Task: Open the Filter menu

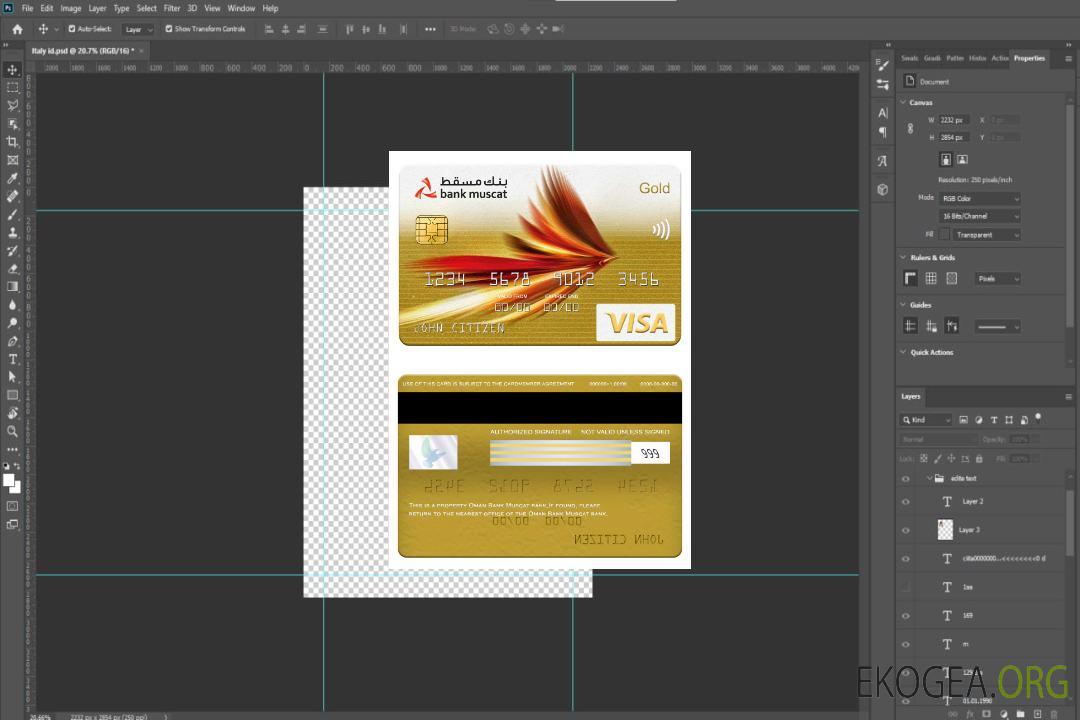Action: coord(172,8)
